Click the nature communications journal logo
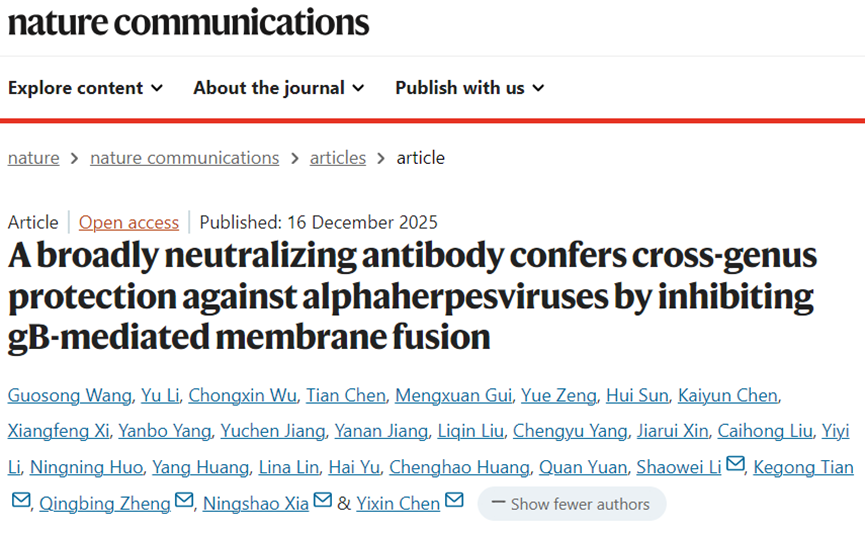 click(x=189, y=22)
